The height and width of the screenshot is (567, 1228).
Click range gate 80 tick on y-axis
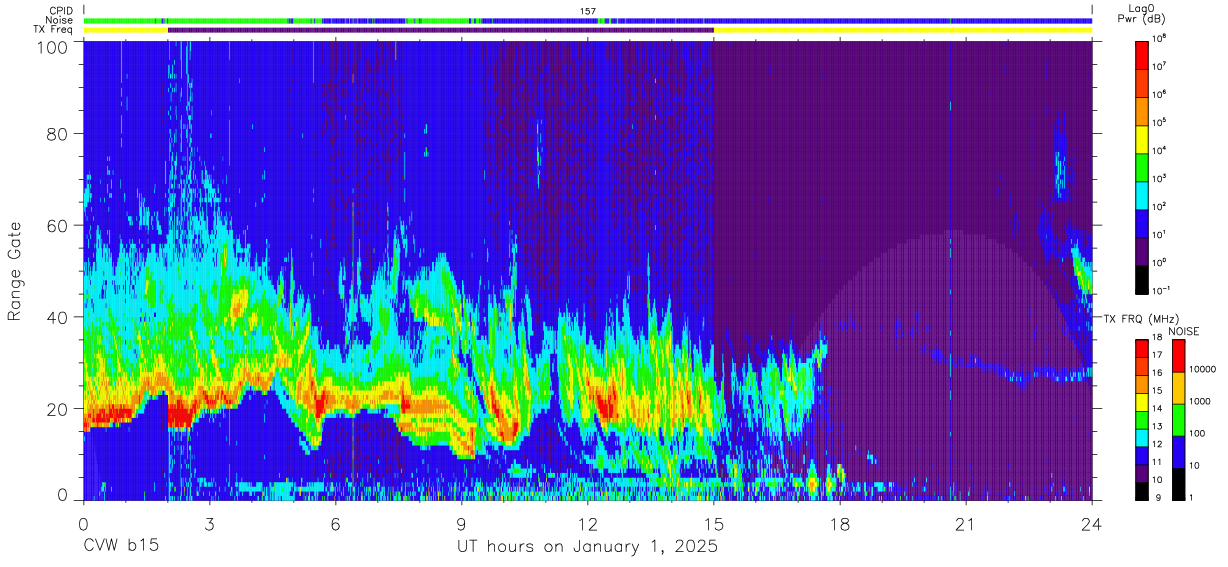click(x=58, y=133)
